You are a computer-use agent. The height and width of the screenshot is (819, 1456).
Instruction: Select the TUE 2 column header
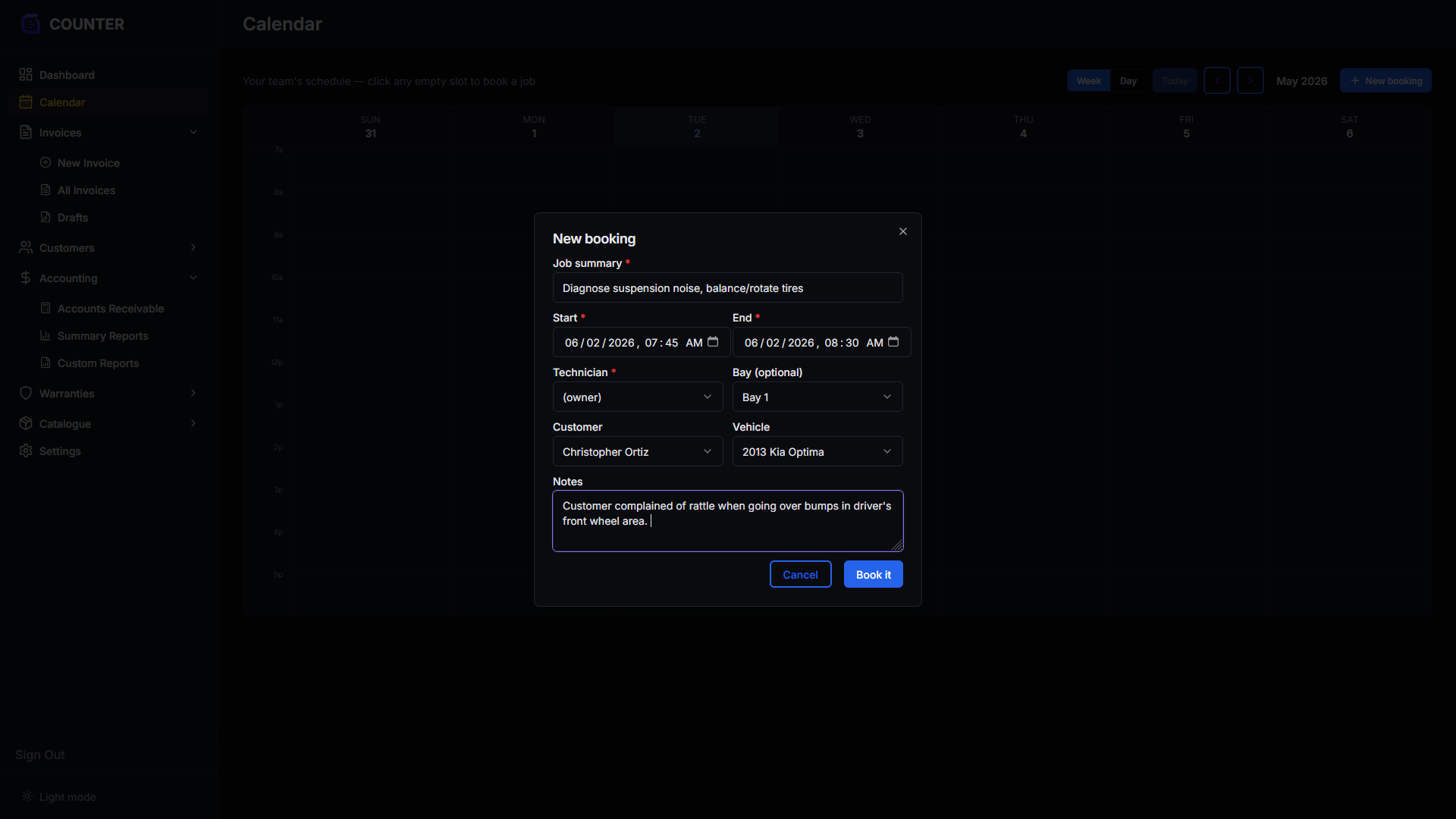pos(697,127)
